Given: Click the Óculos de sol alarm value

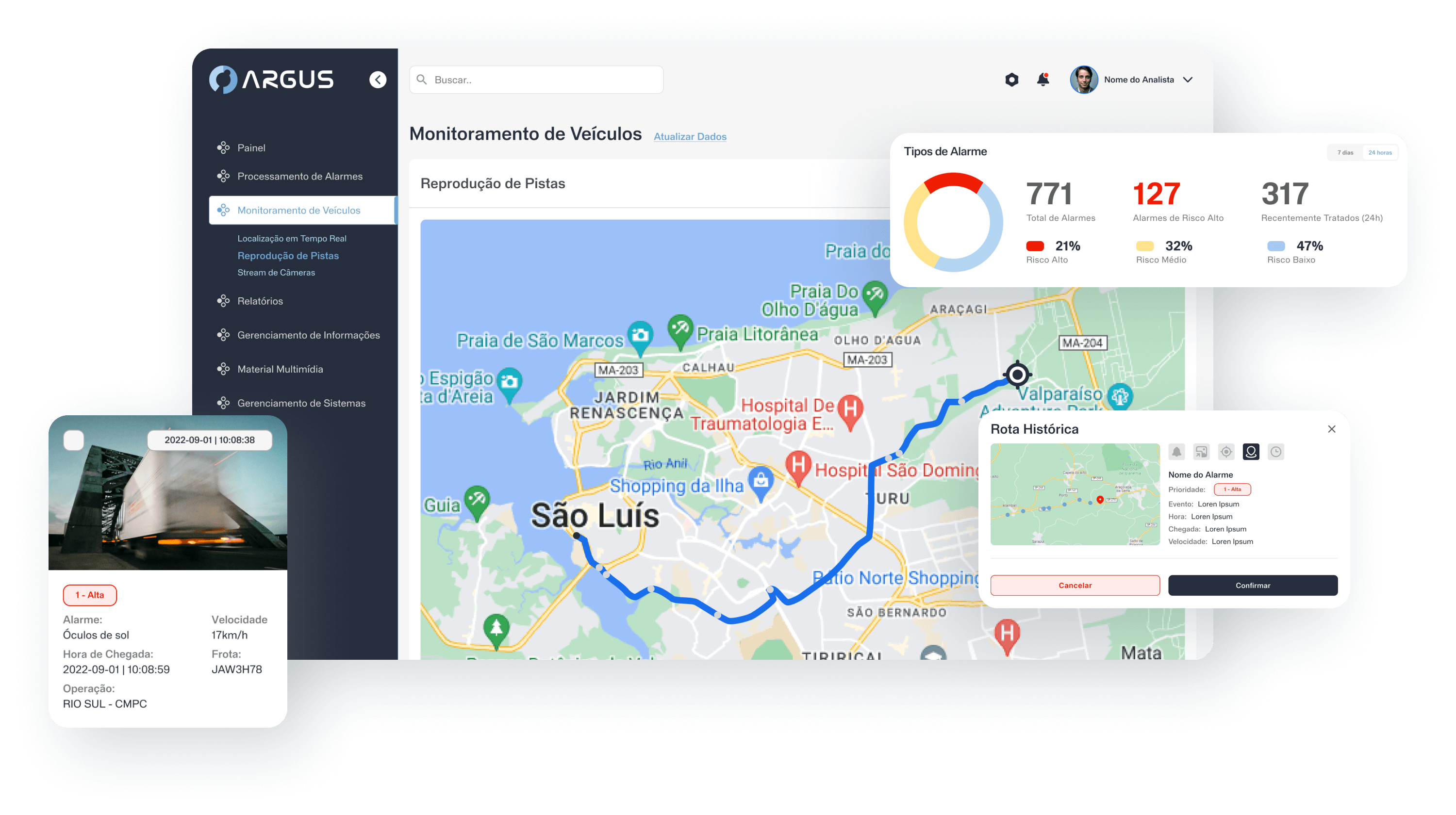Looking at the screenshot, I should (x=96, y=636).
